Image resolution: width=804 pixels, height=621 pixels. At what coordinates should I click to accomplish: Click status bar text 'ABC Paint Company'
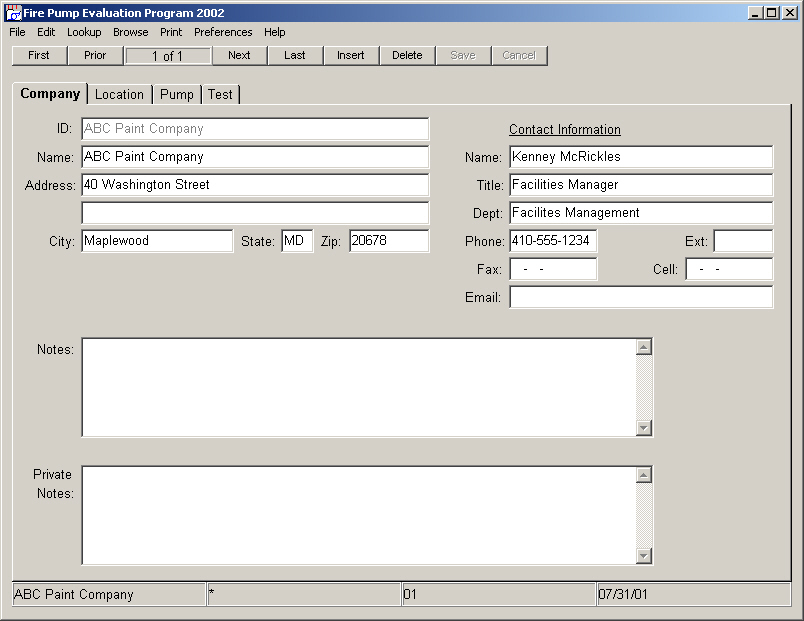[x=73, y=594]
